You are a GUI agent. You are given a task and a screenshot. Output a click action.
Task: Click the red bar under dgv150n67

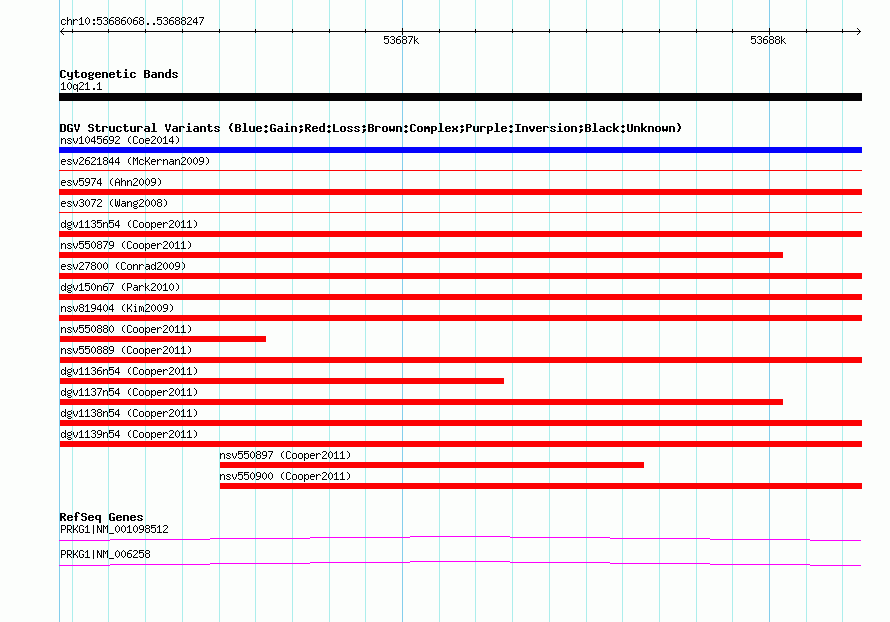point(460,297)
